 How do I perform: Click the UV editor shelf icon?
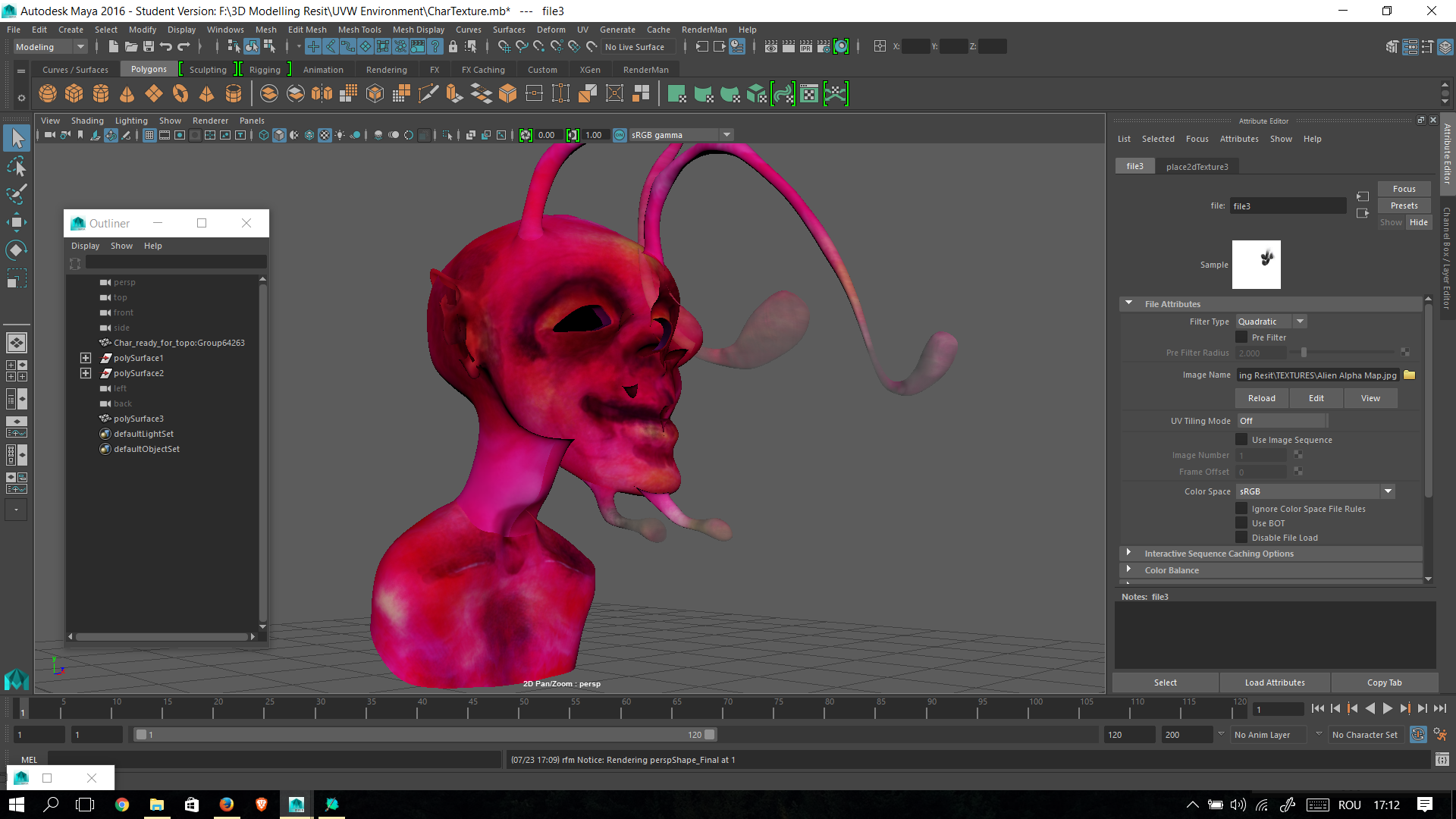point(809,93)
